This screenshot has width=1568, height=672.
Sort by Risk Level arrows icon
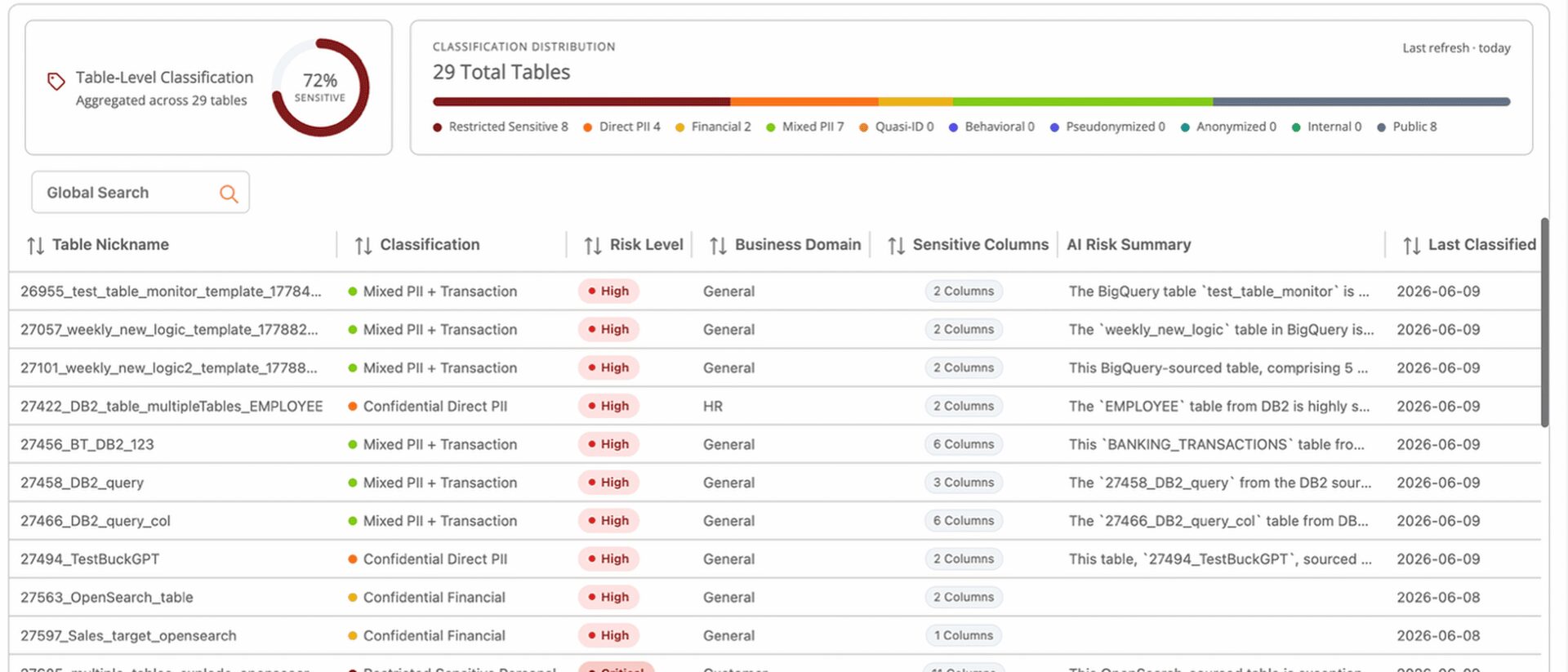point(593,246)
